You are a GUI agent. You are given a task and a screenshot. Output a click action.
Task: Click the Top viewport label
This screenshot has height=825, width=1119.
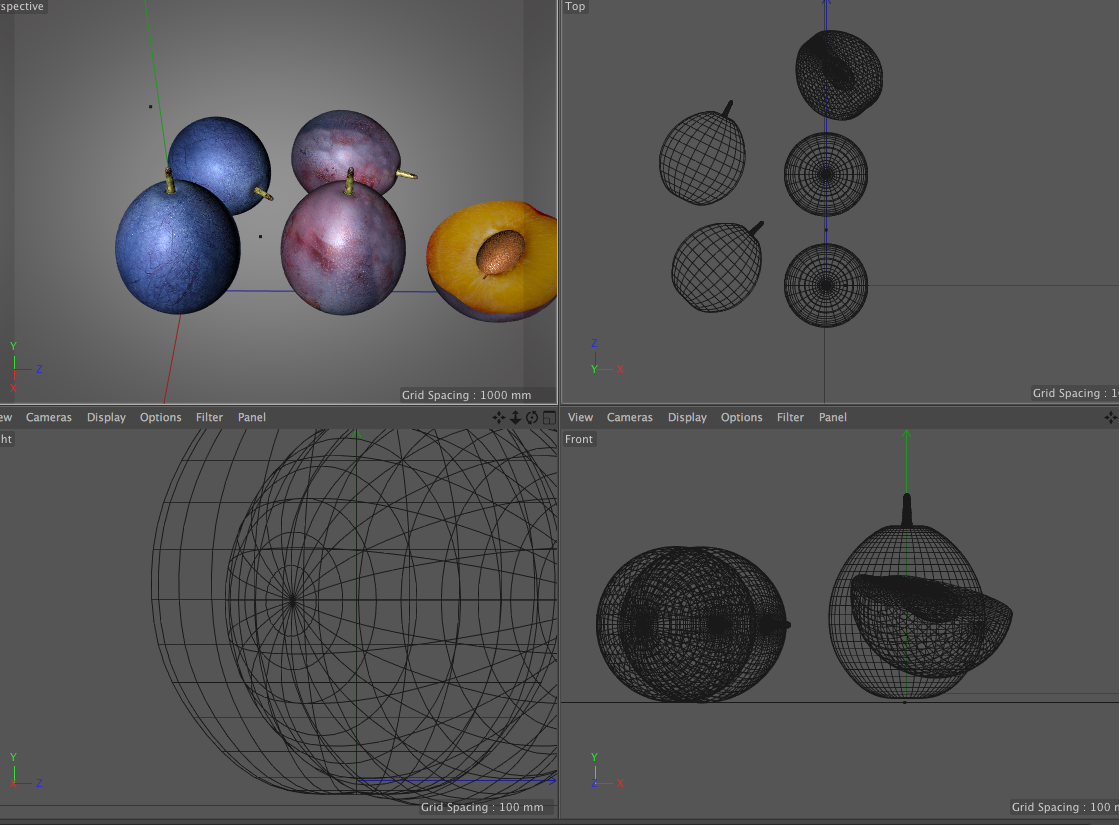click(x=575, y=7)
